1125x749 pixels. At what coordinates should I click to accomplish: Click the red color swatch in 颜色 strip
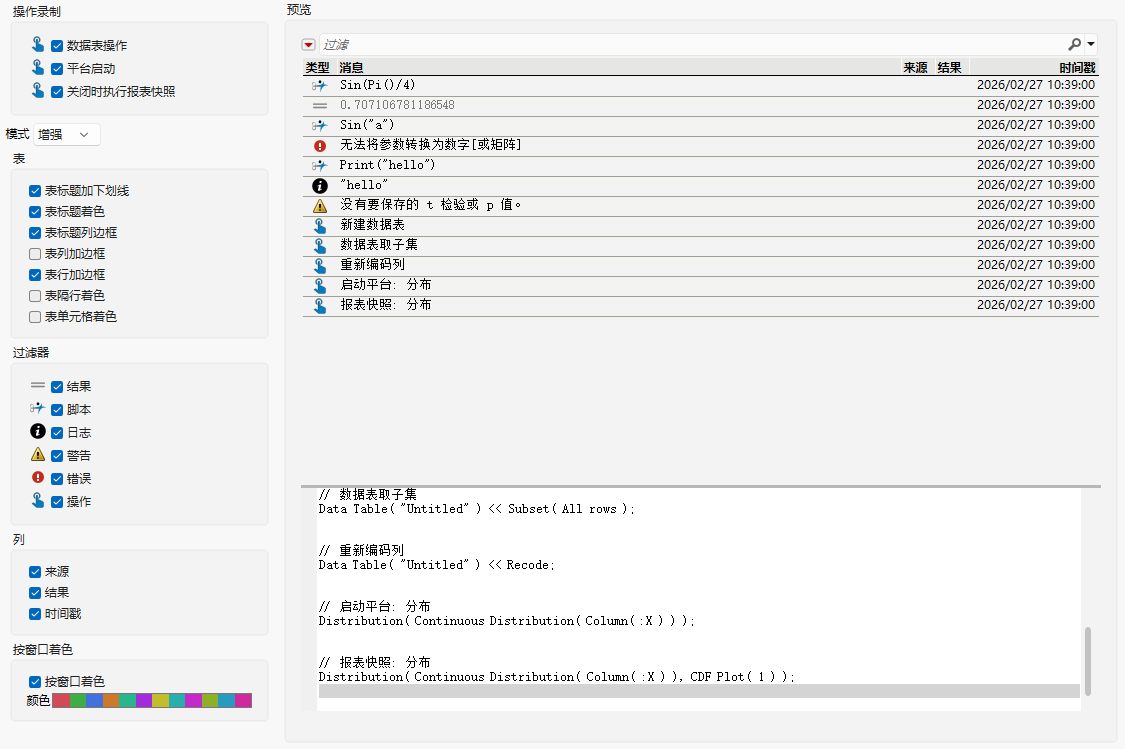[x=61, y=701]
